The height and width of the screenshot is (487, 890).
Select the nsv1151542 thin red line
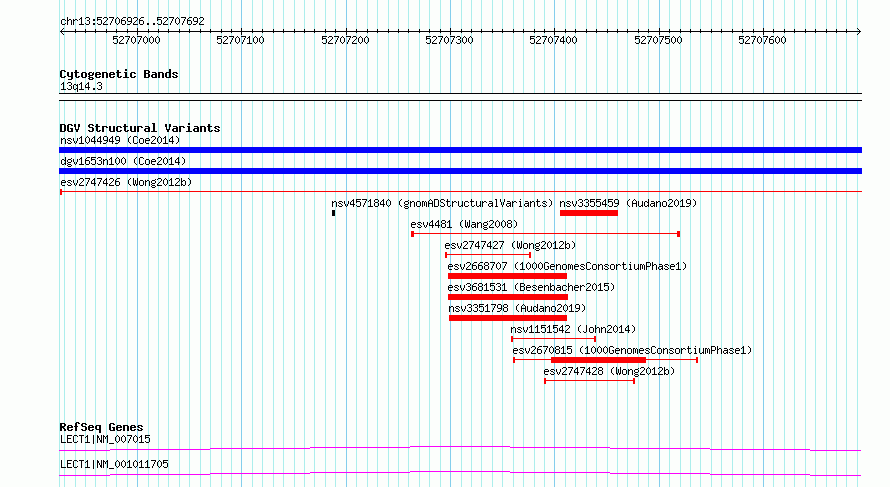point(553,339)
